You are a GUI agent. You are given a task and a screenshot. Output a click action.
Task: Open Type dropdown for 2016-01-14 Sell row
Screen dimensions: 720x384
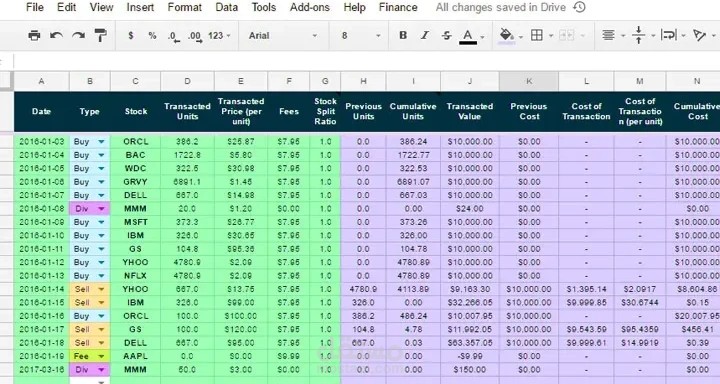point(101,289)
